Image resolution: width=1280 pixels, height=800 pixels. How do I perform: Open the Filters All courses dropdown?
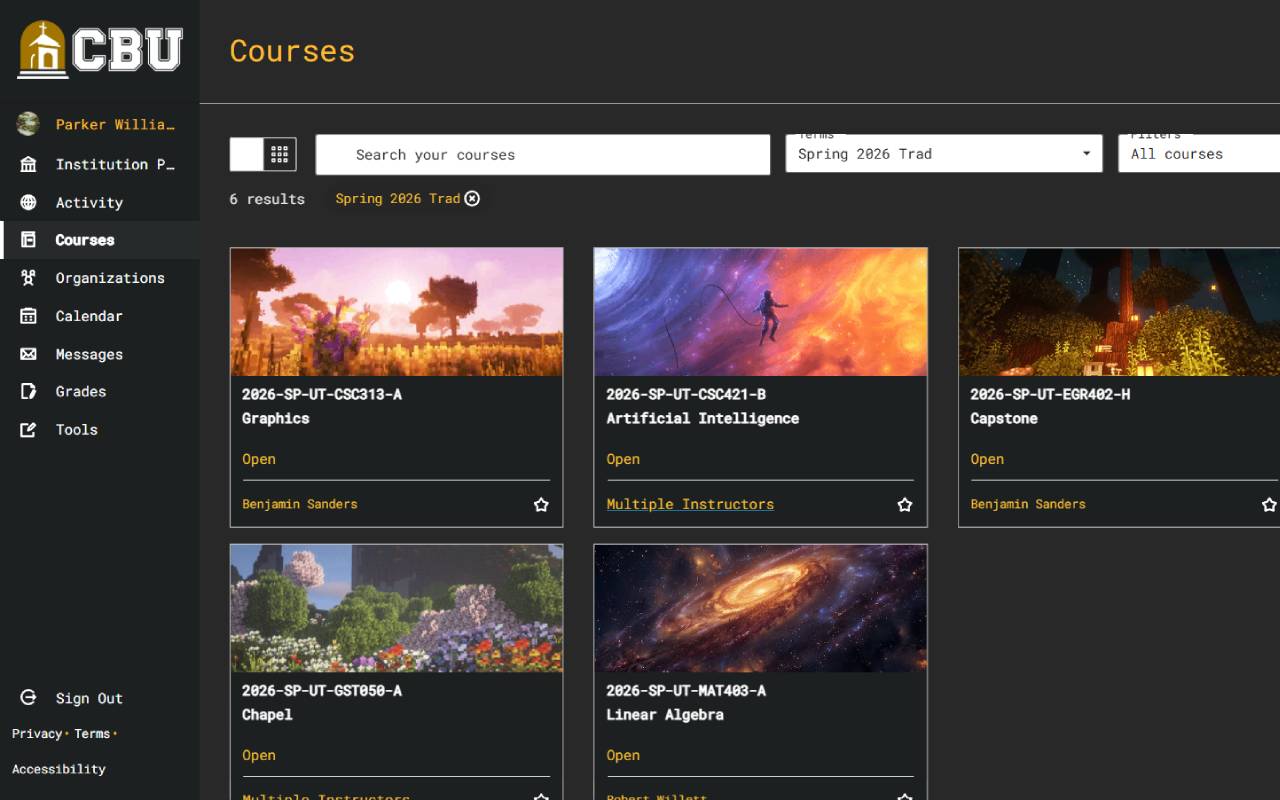pyautogui.click(x=1199, y=154)
